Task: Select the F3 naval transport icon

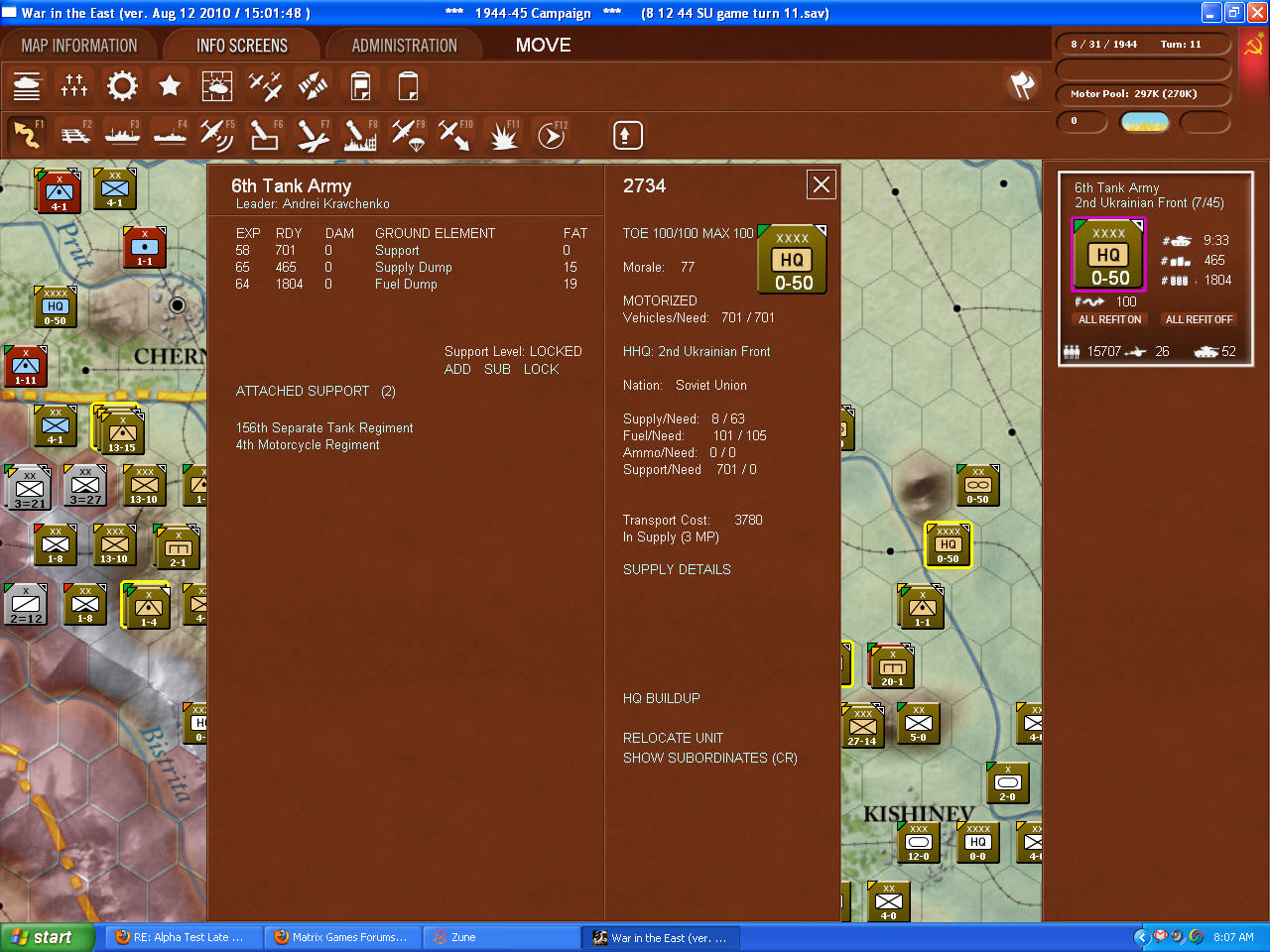Action: pos(122,135)
